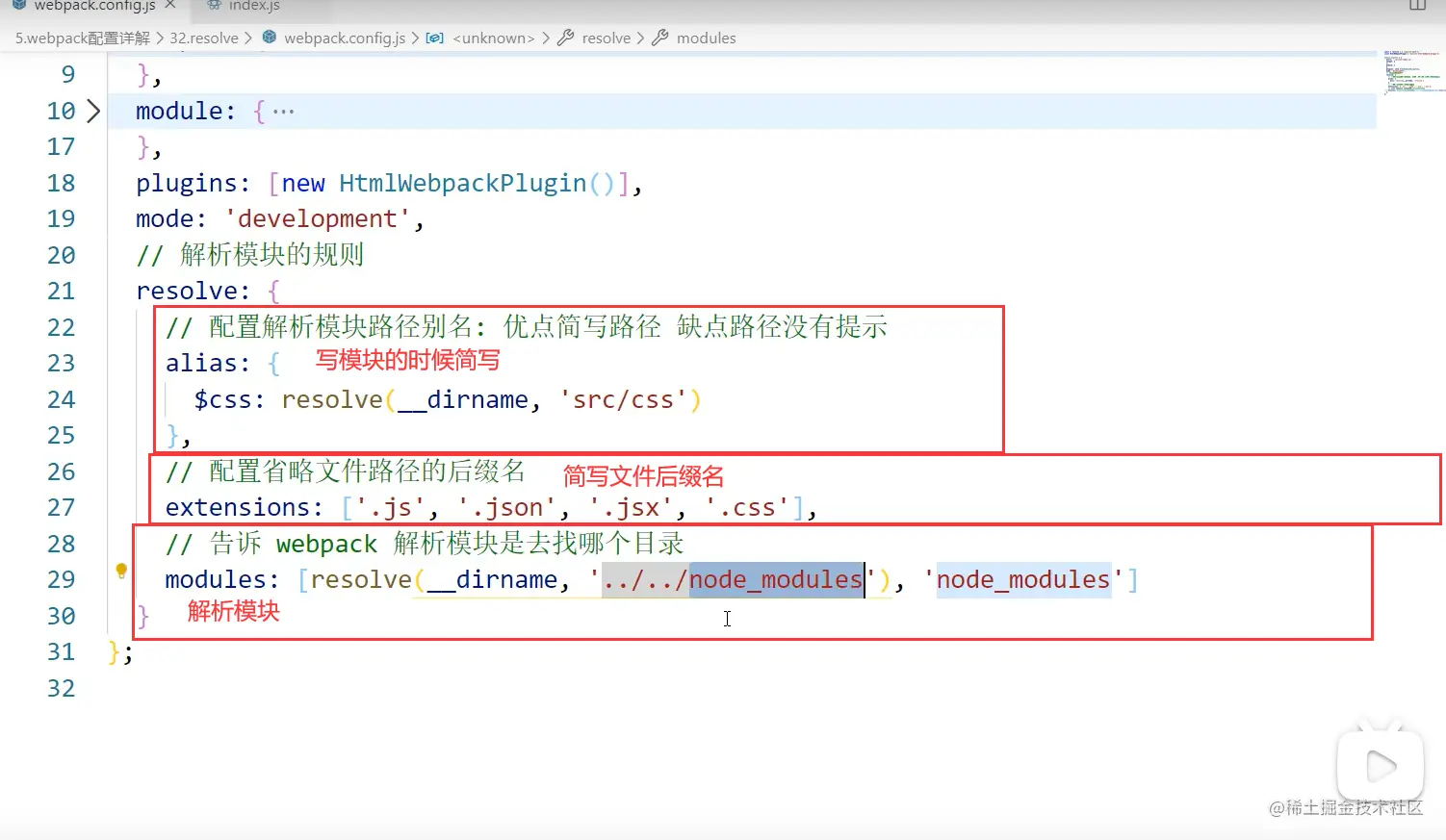Viewport: 1446px width, 840px height.
Task: Click the last 'node_modules' string on line 29
Action: (1023, 580)
